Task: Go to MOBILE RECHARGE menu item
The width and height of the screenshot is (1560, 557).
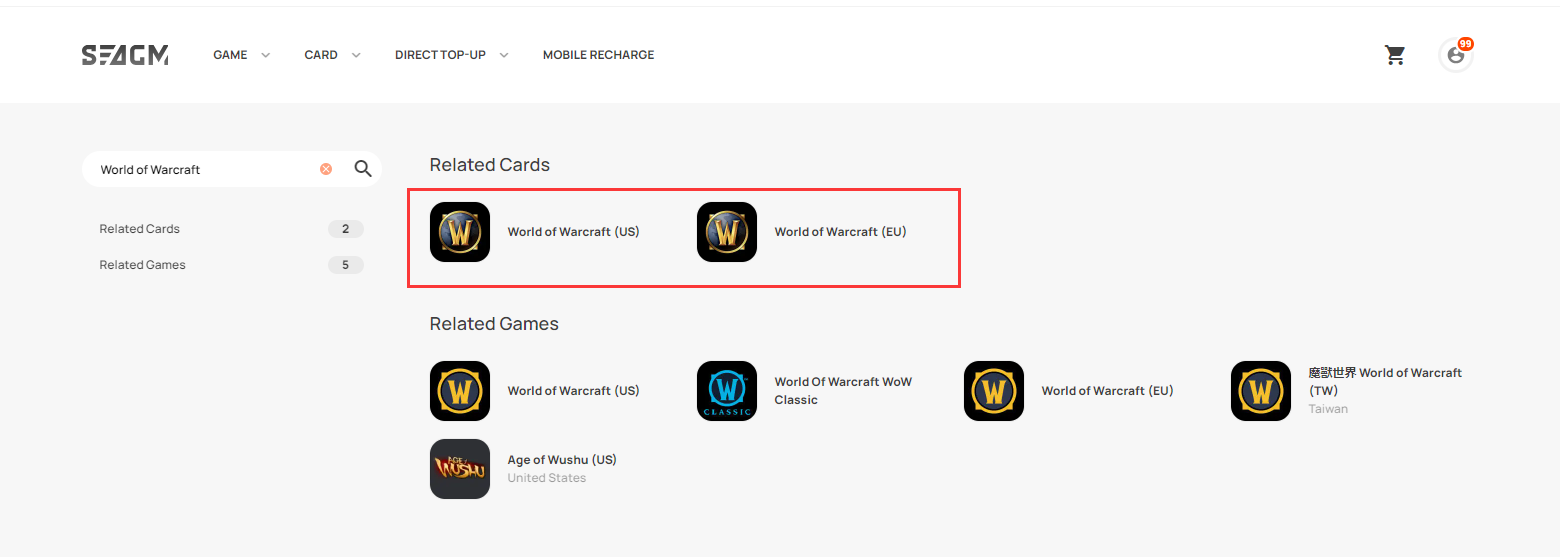Action: (598, 55)
